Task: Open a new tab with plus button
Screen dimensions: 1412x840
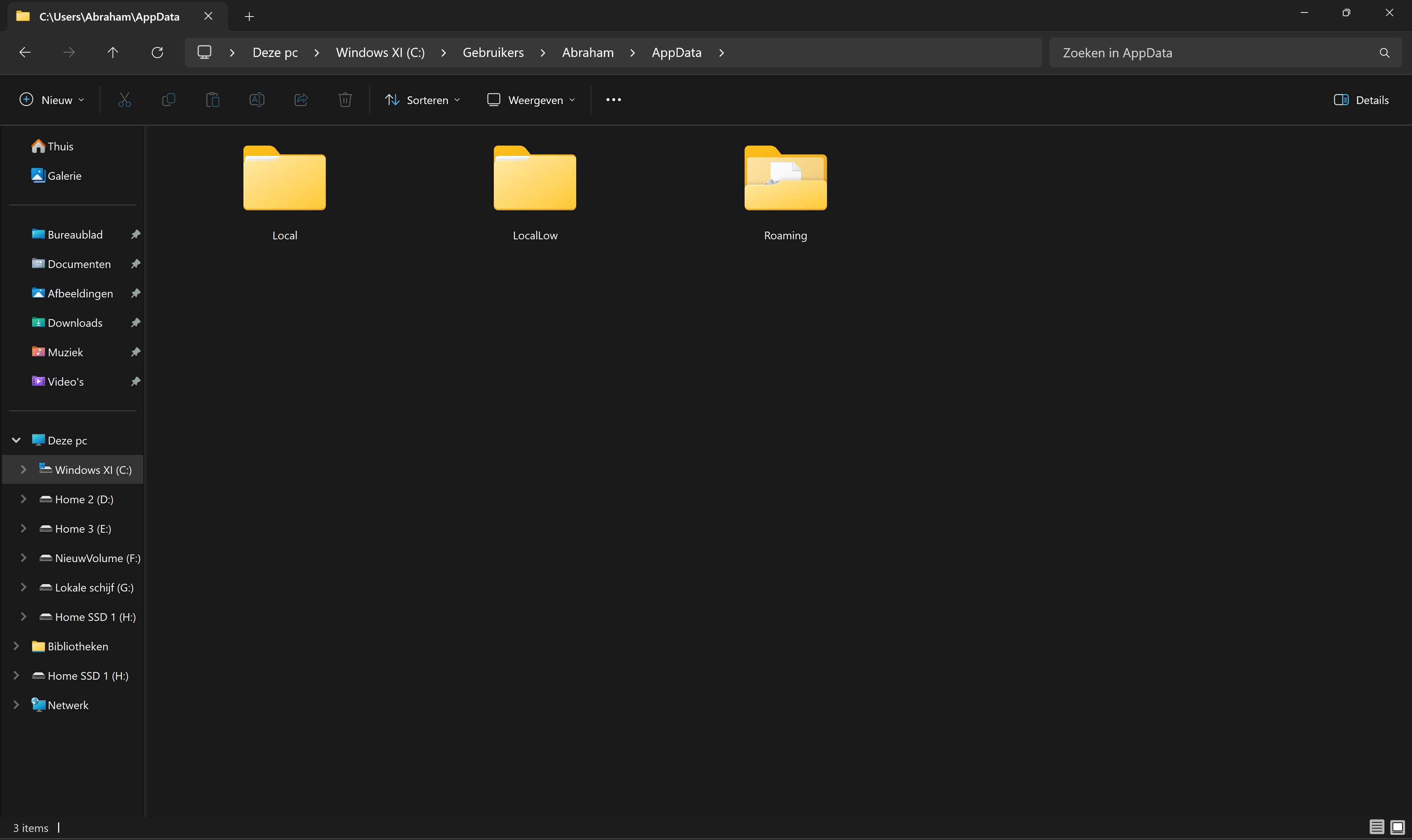Action: coord(249,17)
